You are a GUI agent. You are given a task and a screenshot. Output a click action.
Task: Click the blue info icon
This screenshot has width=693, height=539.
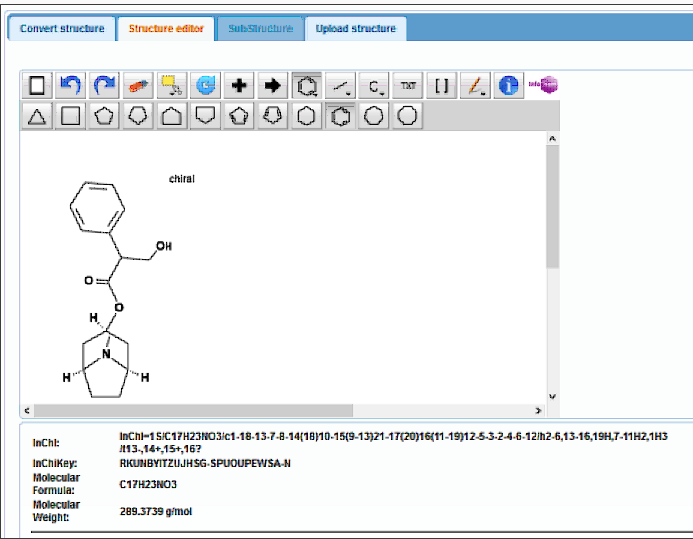(x=510, y=85)
